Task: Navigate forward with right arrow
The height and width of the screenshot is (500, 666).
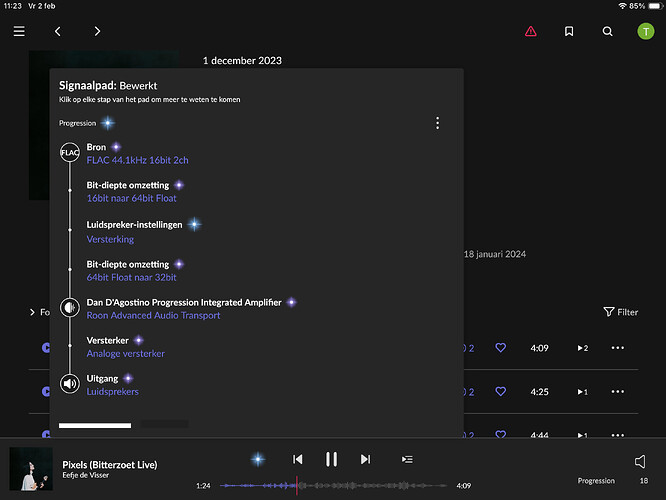Action: [x=97, y=31]
